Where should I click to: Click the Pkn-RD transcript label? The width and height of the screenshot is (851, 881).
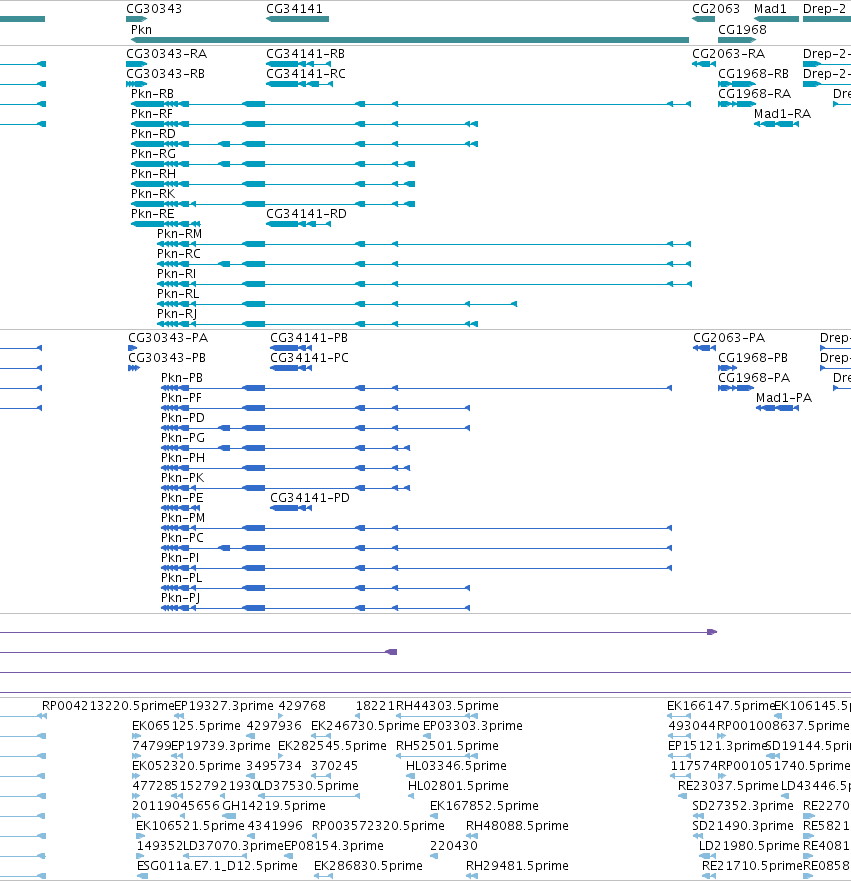pyautogui.click(x=153, y=134)
